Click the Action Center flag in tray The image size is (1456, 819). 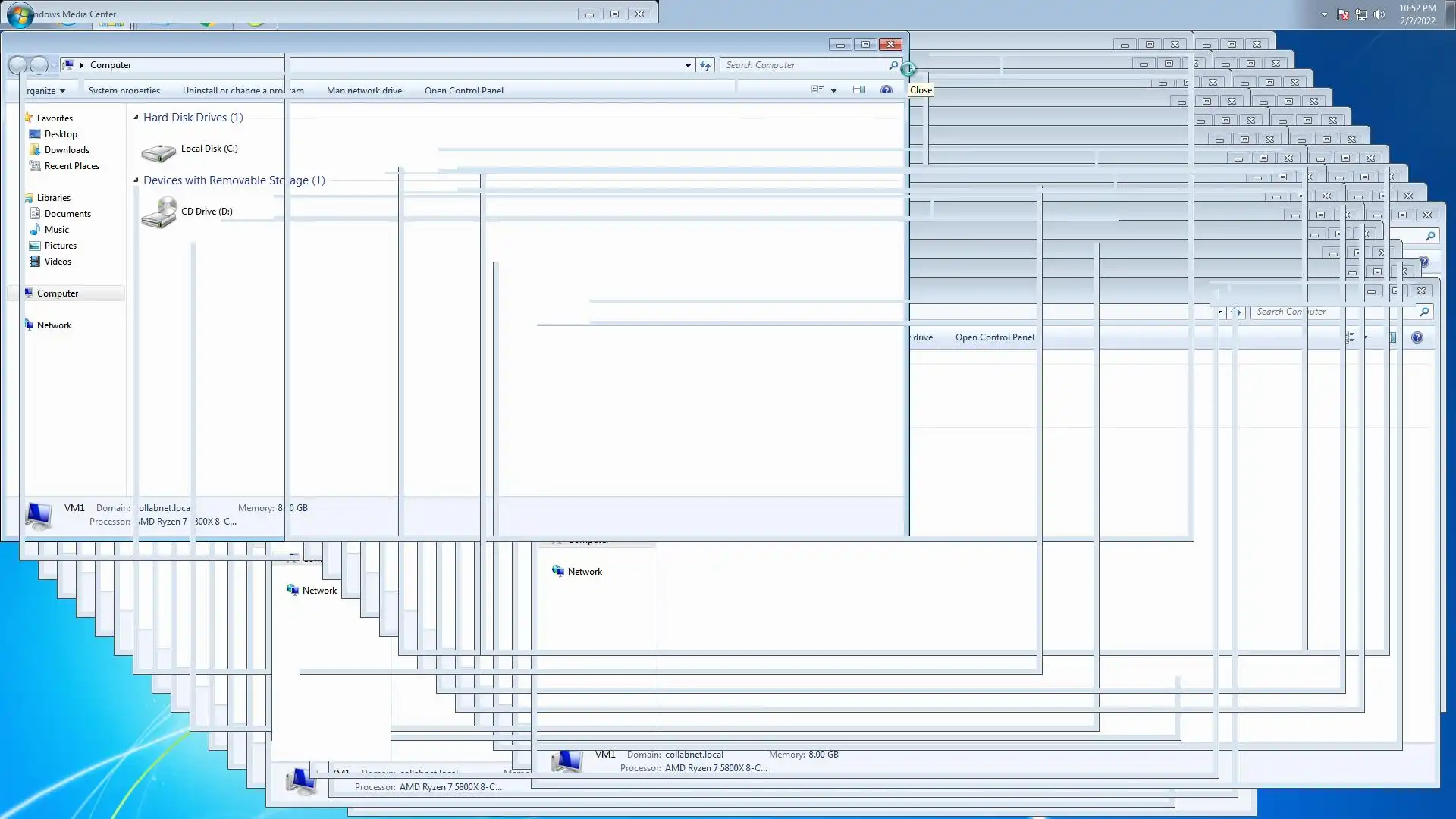1343,14
